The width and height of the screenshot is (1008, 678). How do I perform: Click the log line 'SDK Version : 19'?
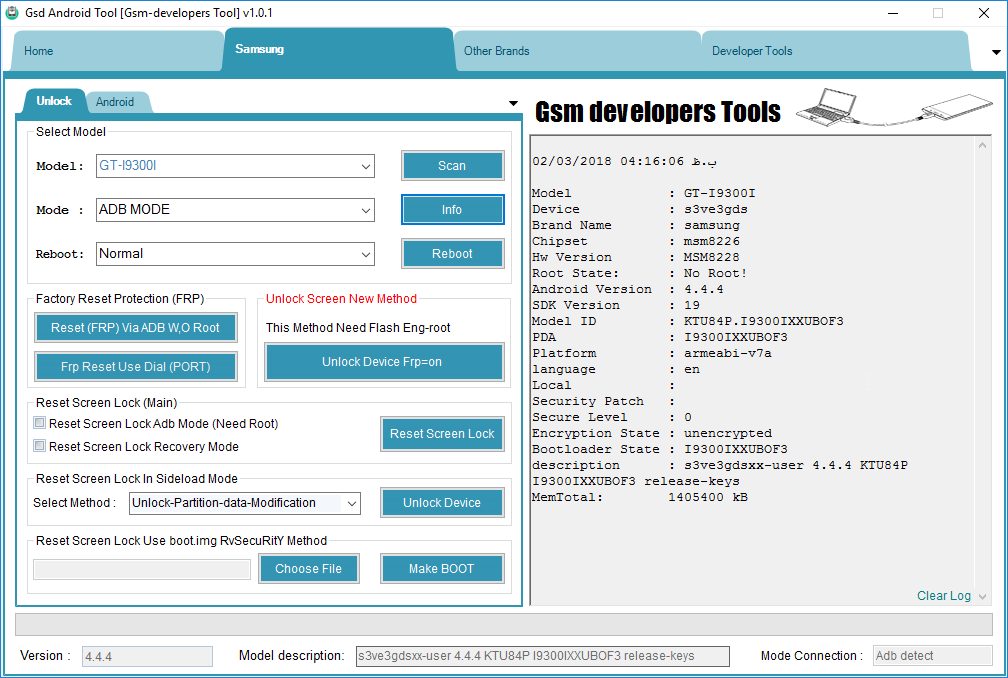(x=616, y=305)
